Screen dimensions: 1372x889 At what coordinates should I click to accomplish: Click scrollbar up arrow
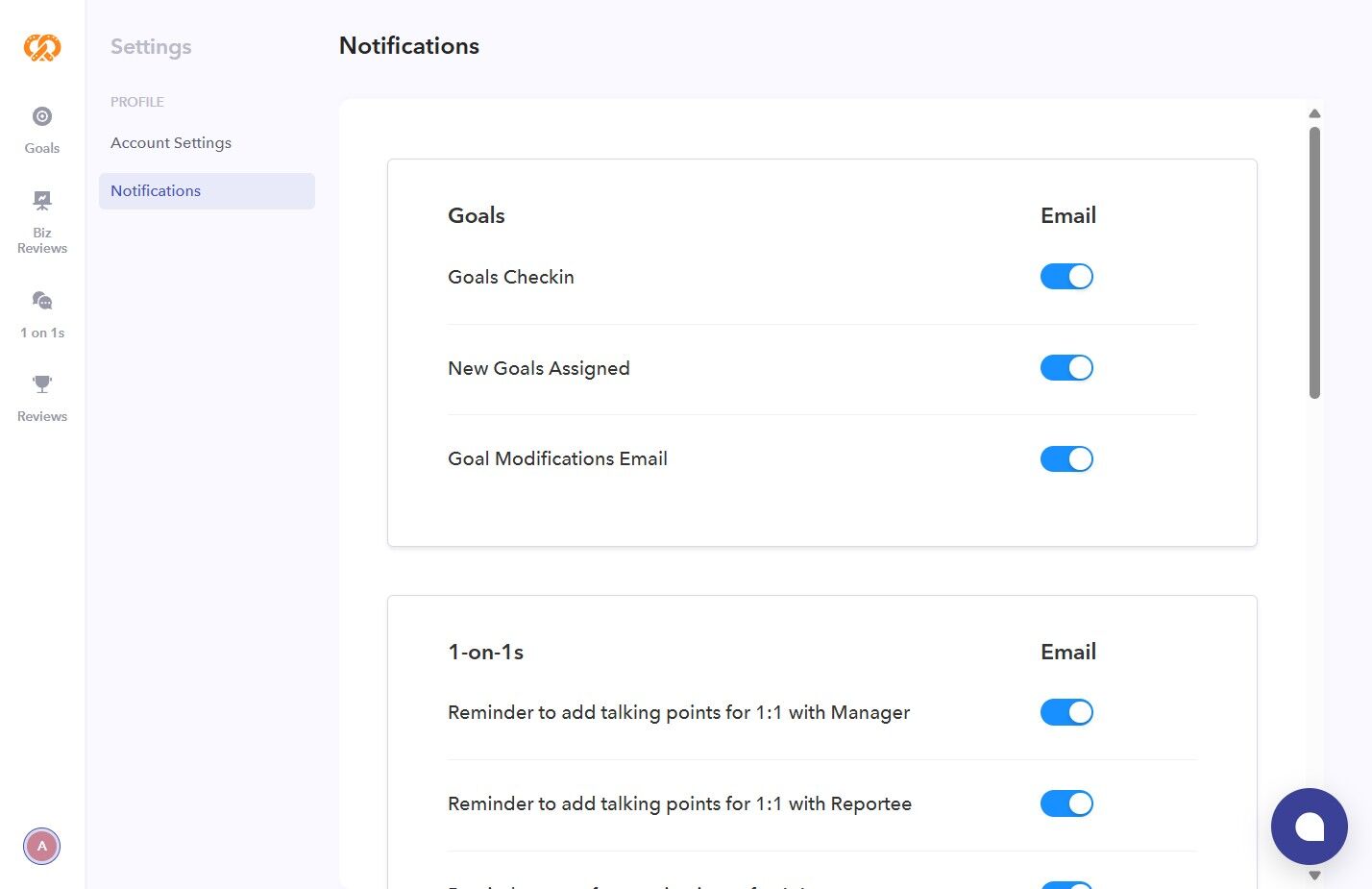(x=1314, y=113)
